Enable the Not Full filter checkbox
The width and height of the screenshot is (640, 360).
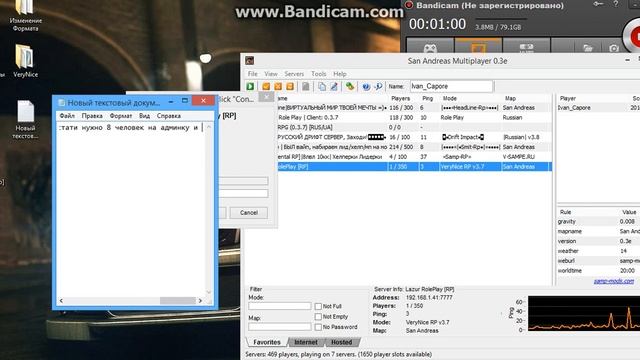[318, 306]
